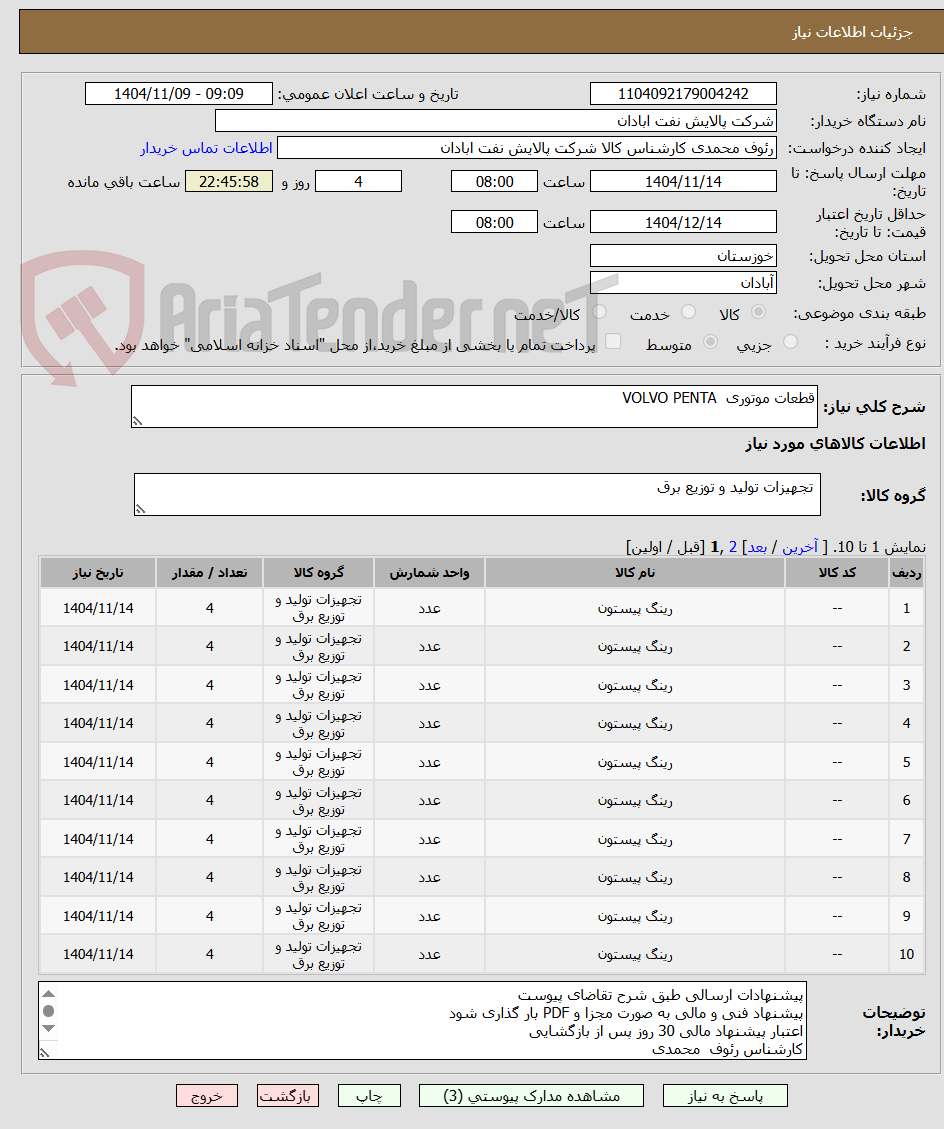Click the بازگشت back button
Image resolution: width=944 pixels, height=1129 pixels.
tap(287, 1096)
